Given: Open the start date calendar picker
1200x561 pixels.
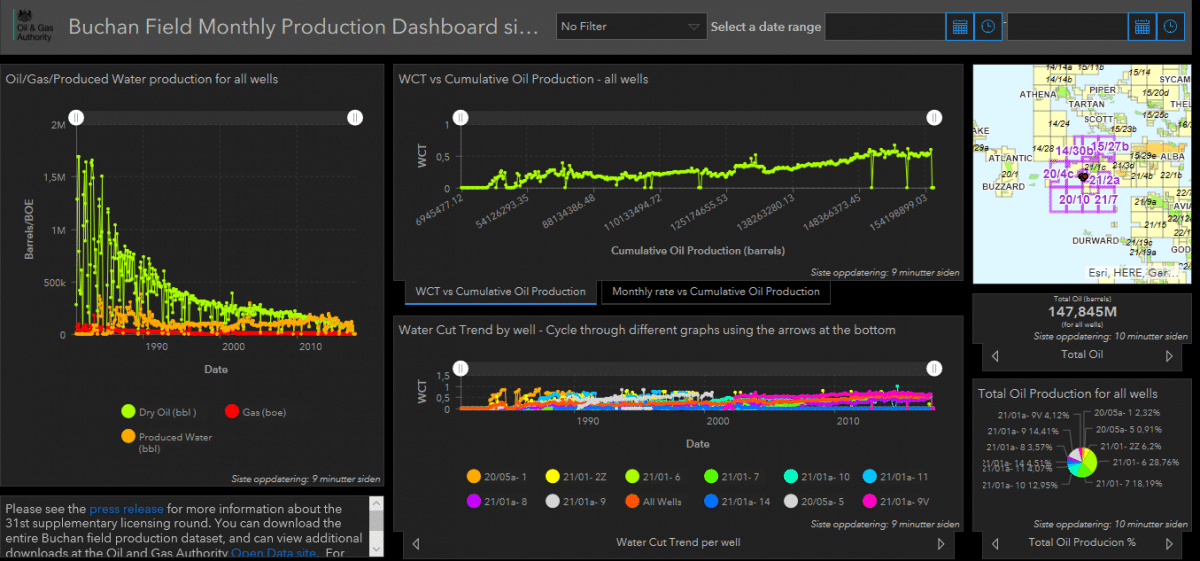Looking at the screenshot, I should pos(960,27).
